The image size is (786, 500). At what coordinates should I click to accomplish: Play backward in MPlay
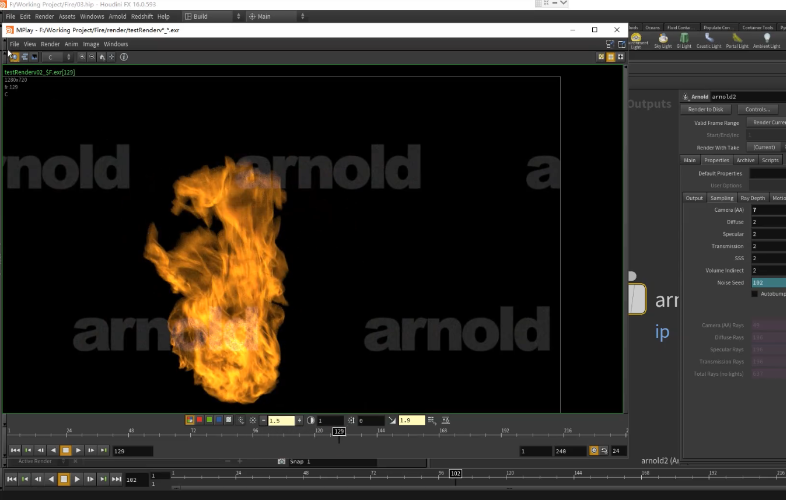(53, 450)
